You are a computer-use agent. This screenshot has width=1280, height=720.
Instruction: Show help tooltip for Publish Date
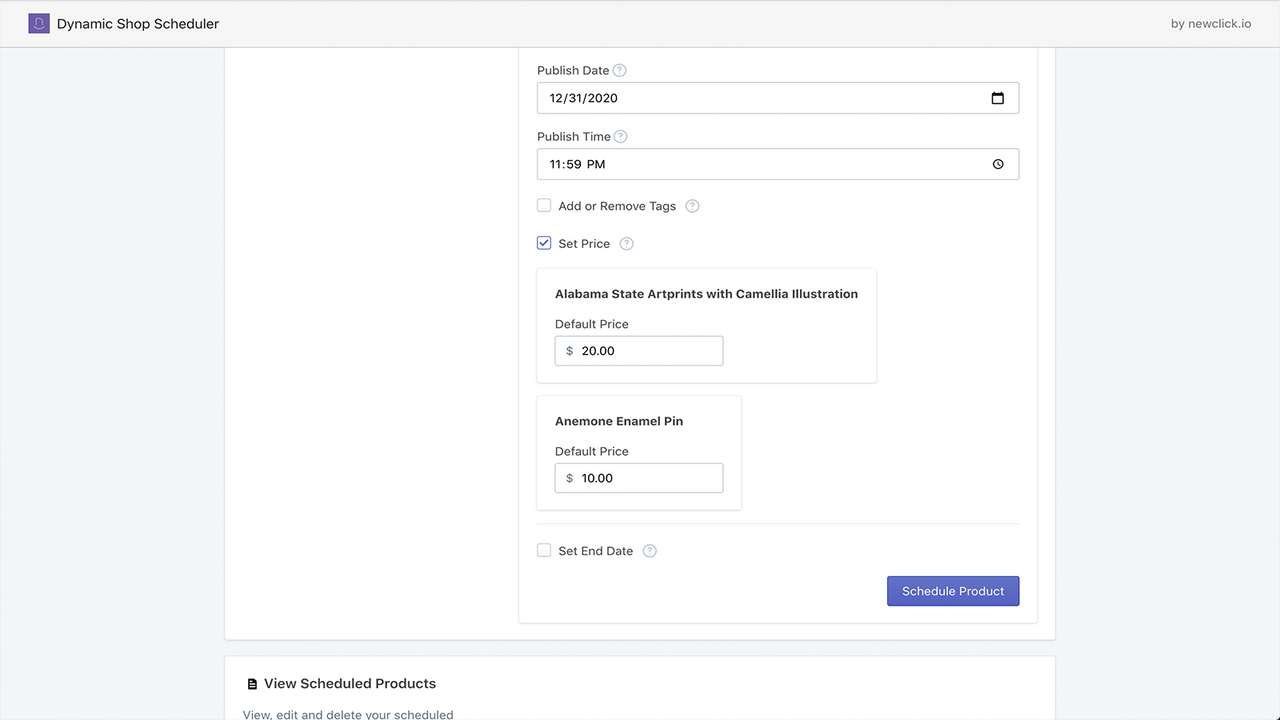tap(620, 70)
